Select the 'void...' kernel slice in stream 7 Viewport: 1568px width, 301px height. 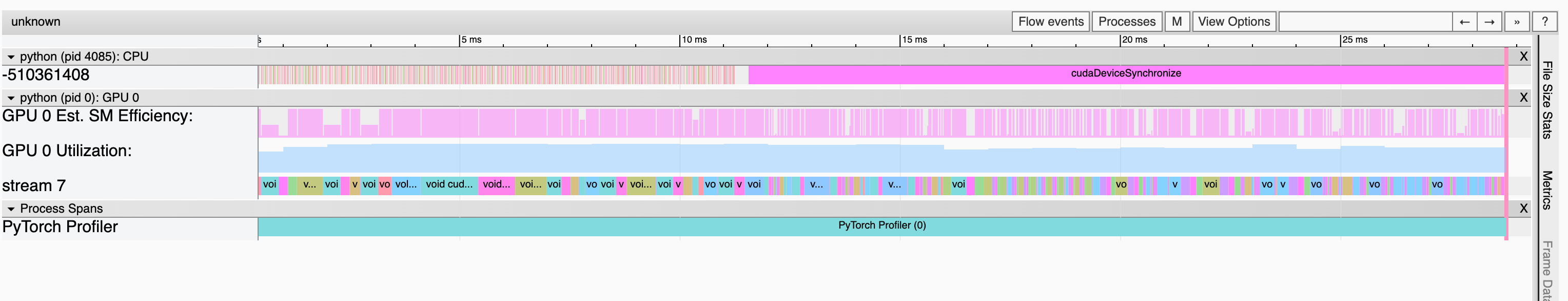[x=497, y=185]
